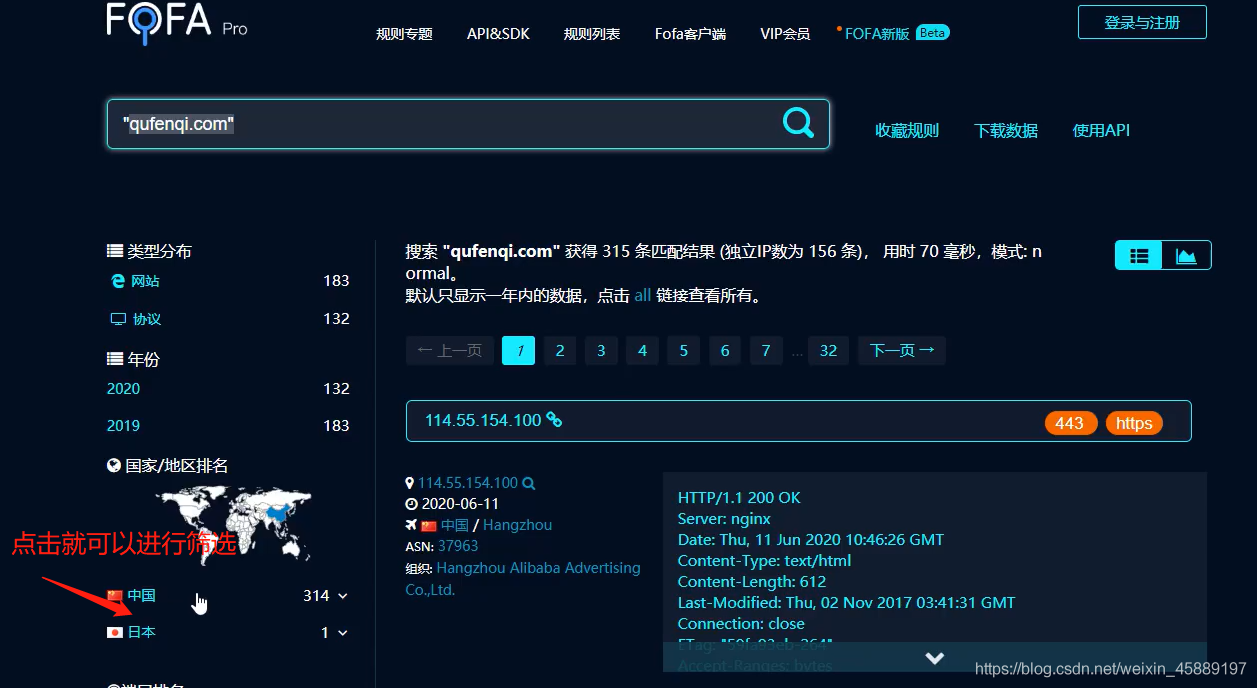Expand the HTTP response header panel
1257x688 pixels.
click(935, 658)
